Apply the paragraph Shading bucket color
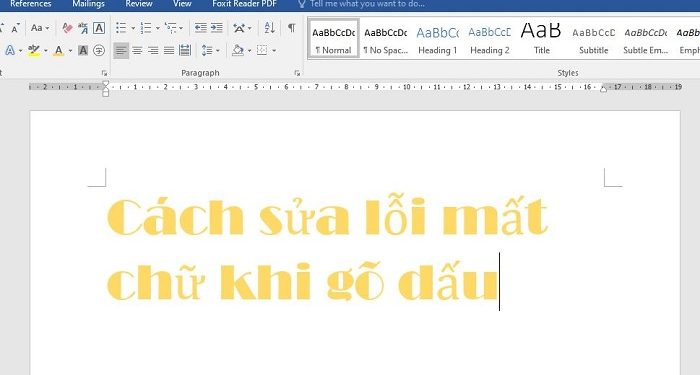This screenshot has width=700, height=375. (238, 50)
